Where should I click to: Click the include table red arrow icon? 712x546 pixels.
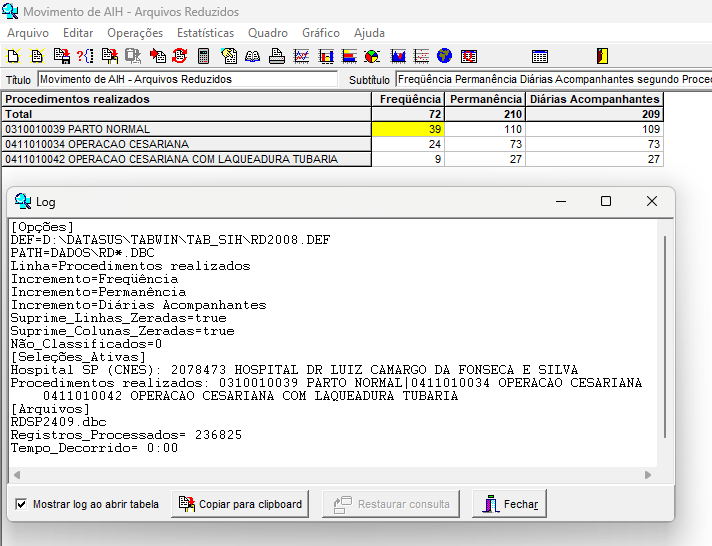click(x=158, y=56)
